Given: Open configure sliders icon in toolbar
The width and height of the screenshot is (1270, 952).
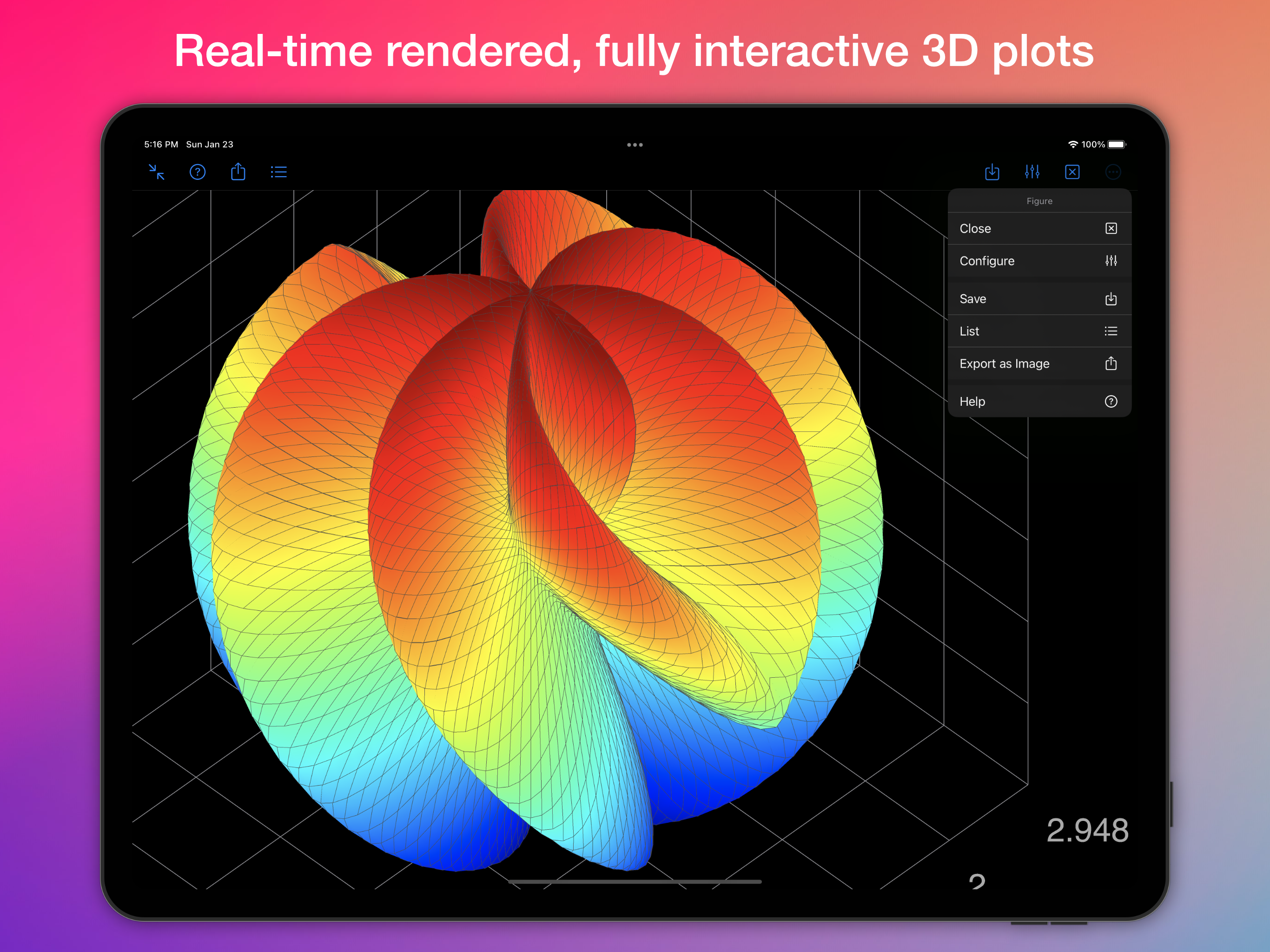Looking at the screenshot, I should pos(1032,172).
